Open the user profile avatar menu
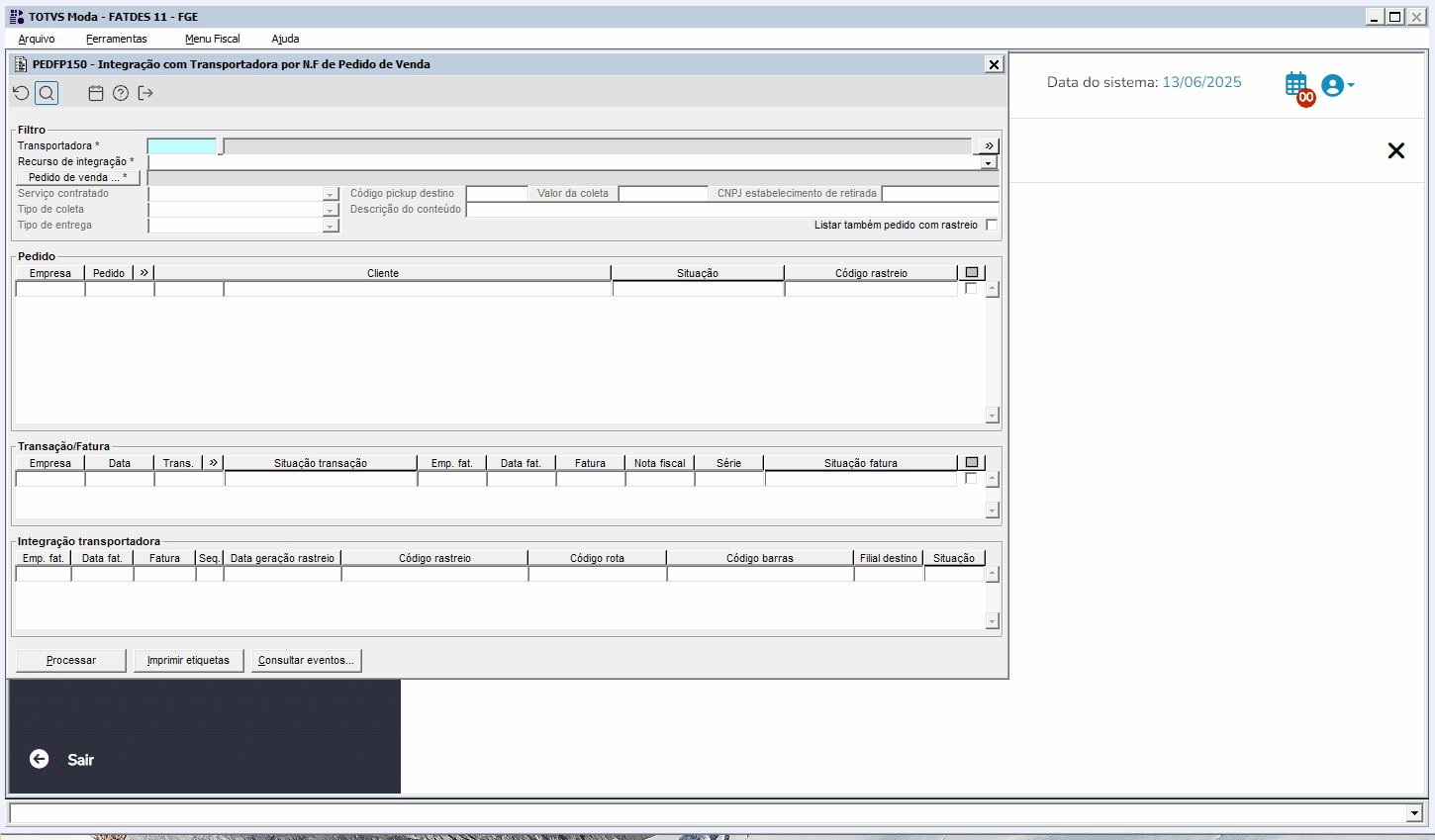 click(1337, 85)
